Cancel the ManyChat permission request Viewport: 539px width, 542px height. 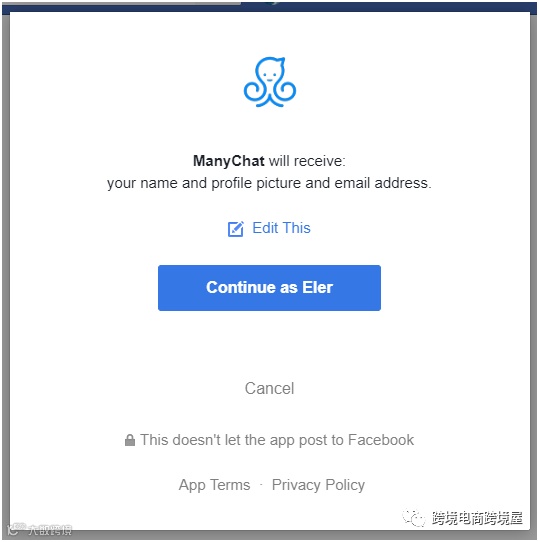[x=269, y=388]
